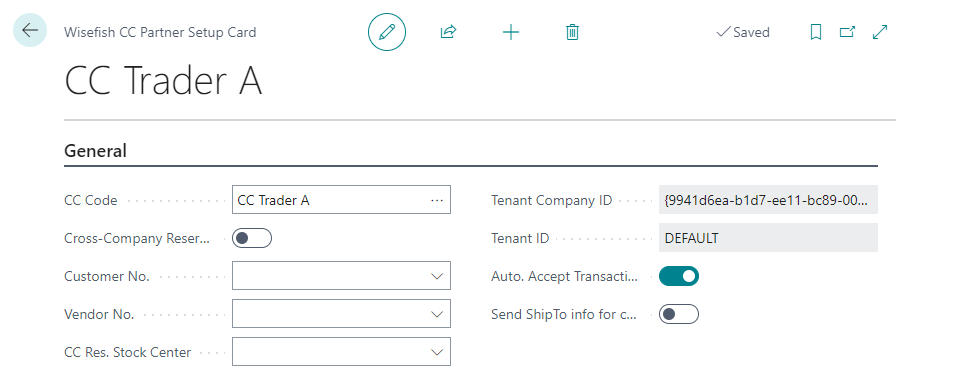The height and width of the screenshot is (379, 963).
Task: Expand page with diagonal arrows icon
Action: [x=880, y=32]
